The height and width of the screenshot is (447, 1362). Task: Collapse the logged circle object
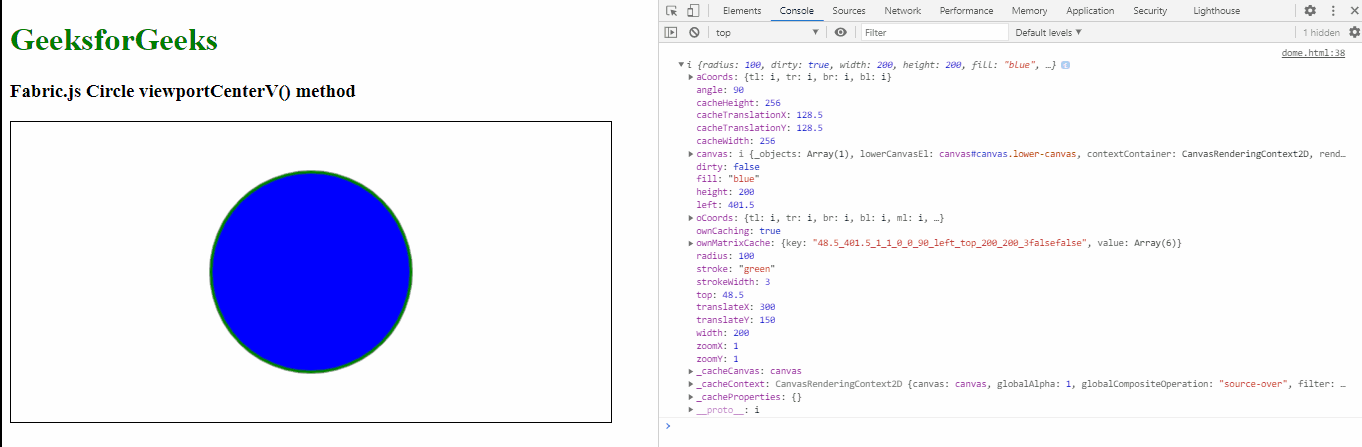tap(681, 65)
